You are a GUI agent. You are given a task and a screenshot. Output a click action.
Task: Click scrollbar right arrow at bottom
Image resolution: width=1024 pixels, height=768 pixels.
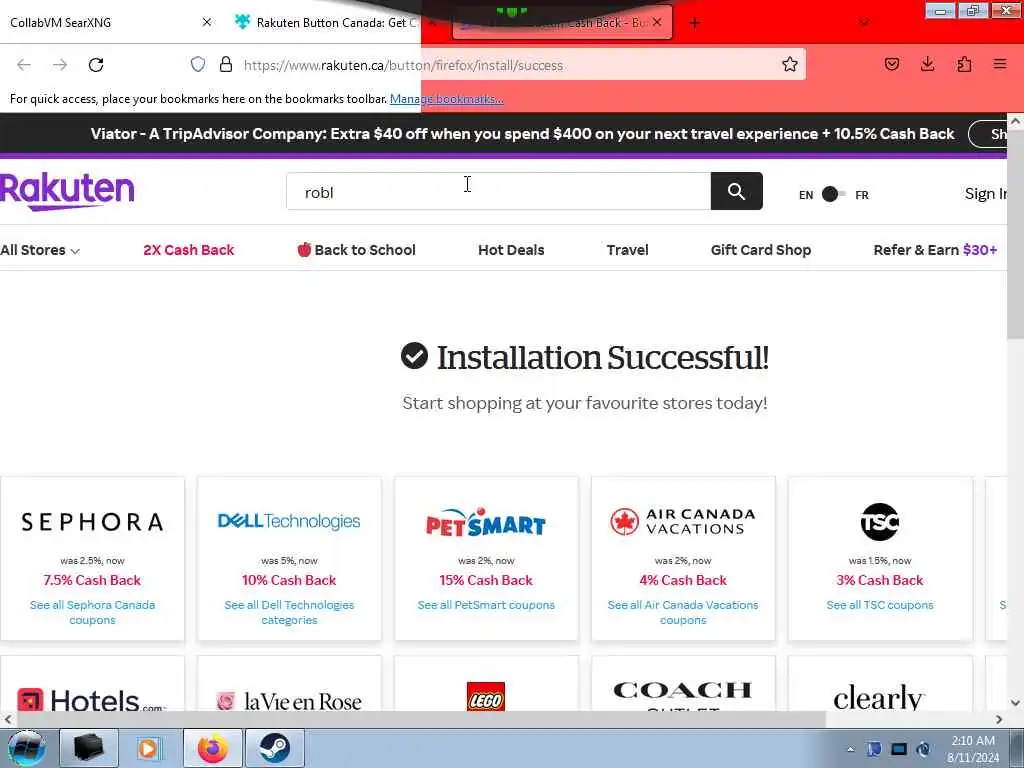999,719
